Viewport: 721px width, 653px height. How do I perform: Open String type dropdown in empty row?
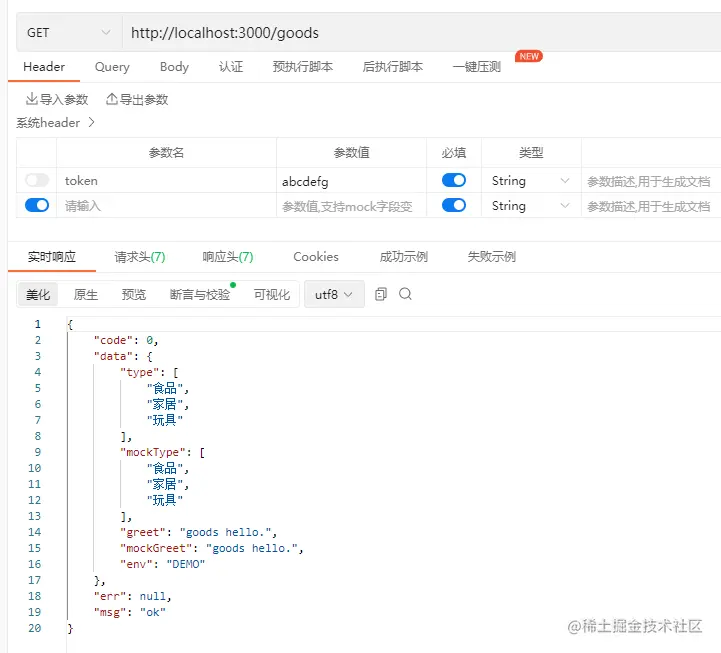pos(531,206)
